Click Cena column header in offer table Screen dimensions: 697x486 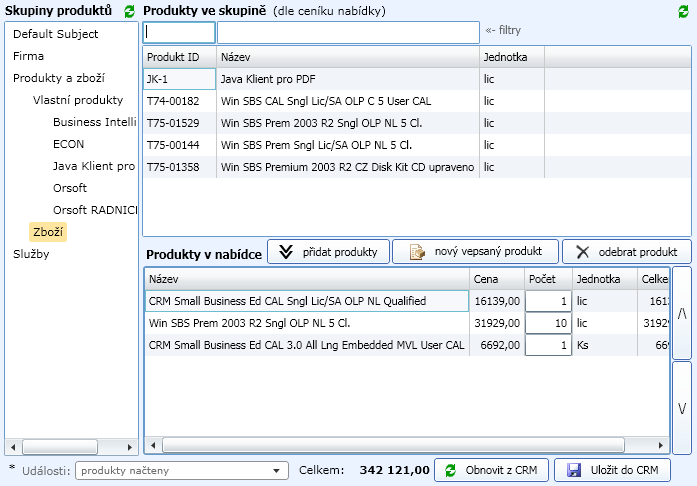(x=497, y=279)
